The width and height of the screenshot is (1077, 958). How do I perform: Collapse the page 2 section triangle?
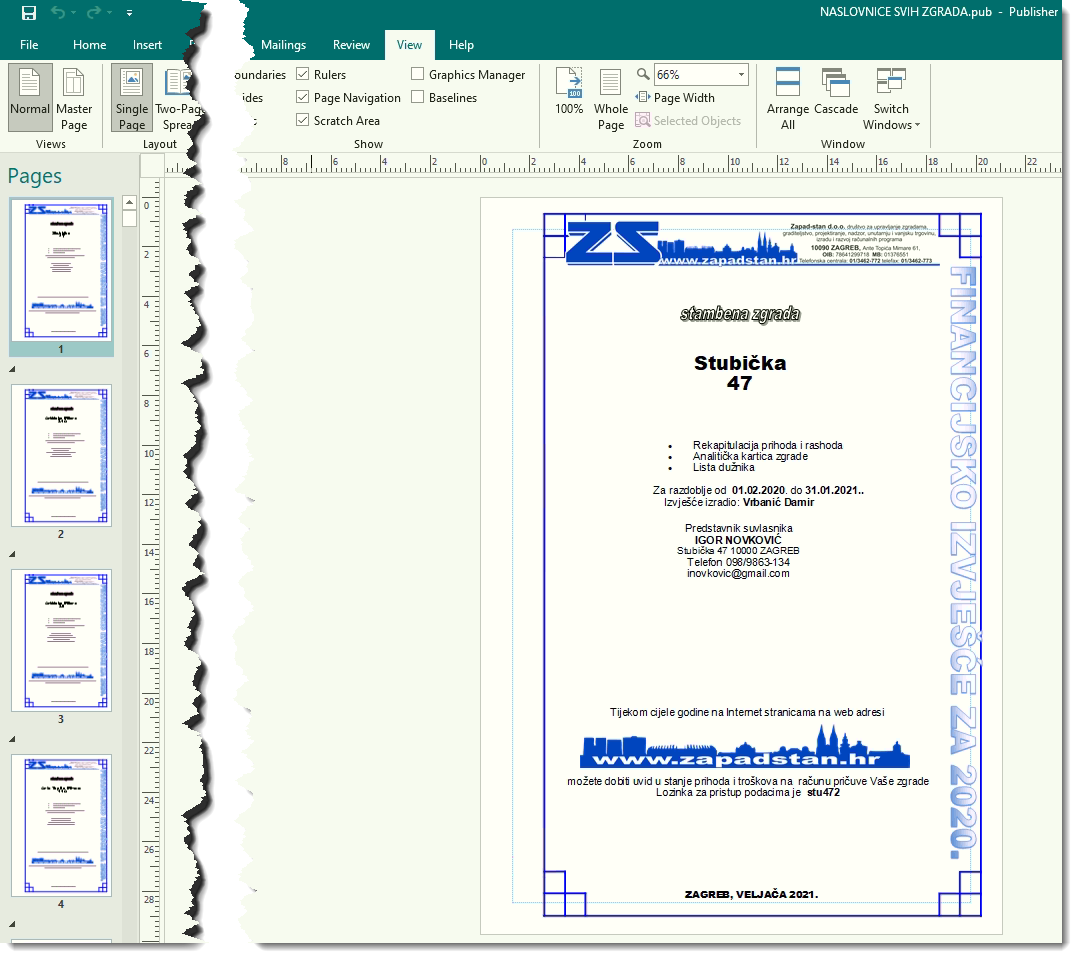12,554
